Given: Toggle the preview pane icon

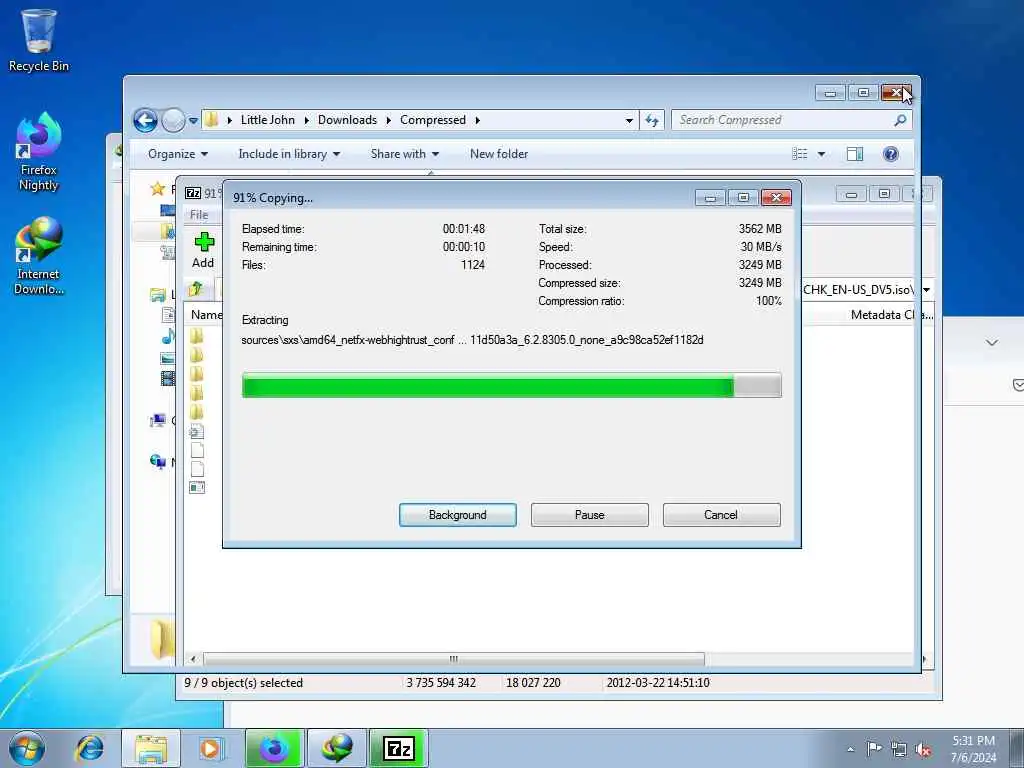Looking at the screenshot, I should click(x=855, y=154).
